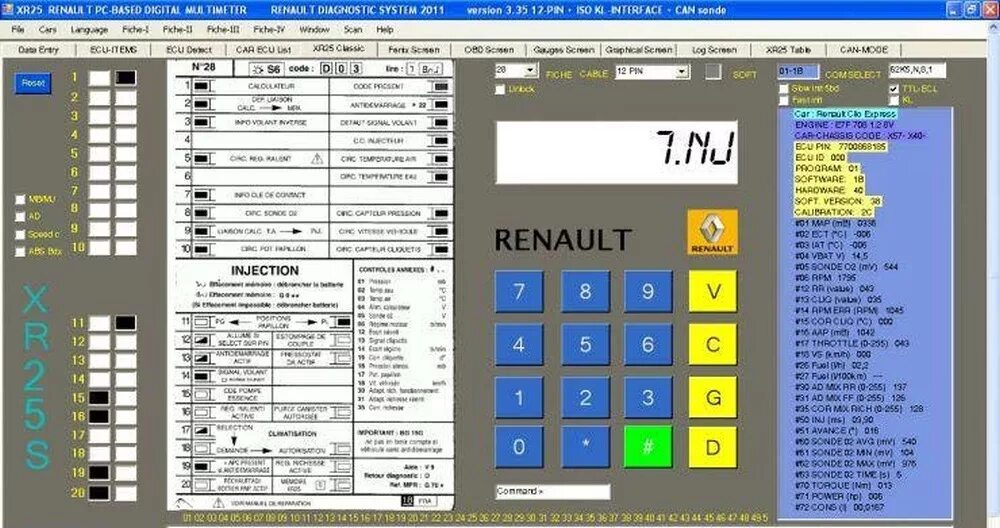The image size is (1000, 528).
Task: Switch to the CAR ECU List tab
Action: tap(263, 50)
